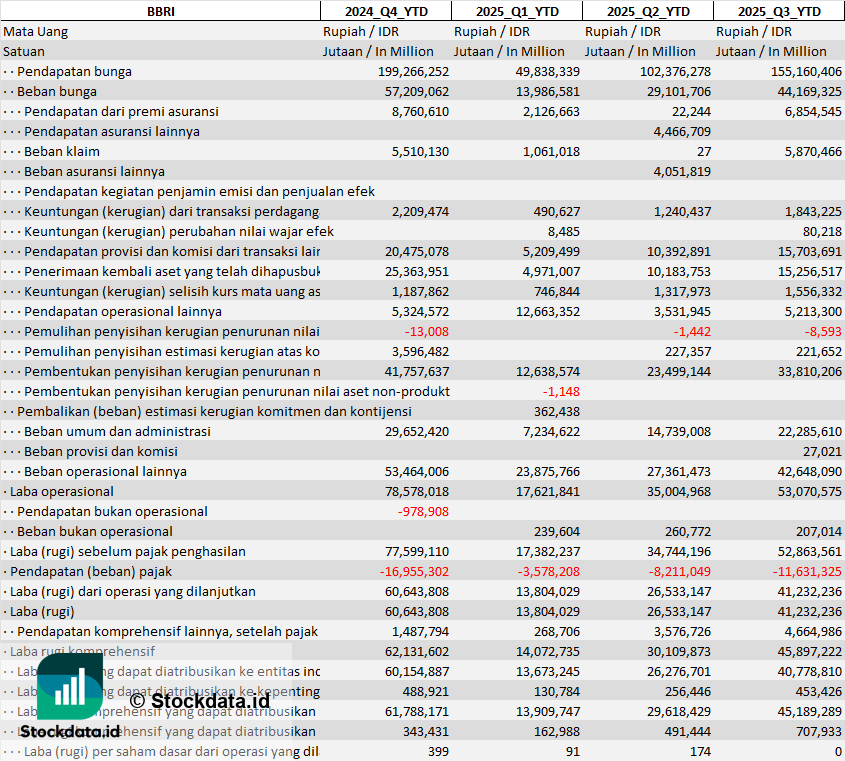The width and height of the screenshot is (845, 761).
Task: Choose the 2025_Q3_YTD column header
Action: [779, 11]
